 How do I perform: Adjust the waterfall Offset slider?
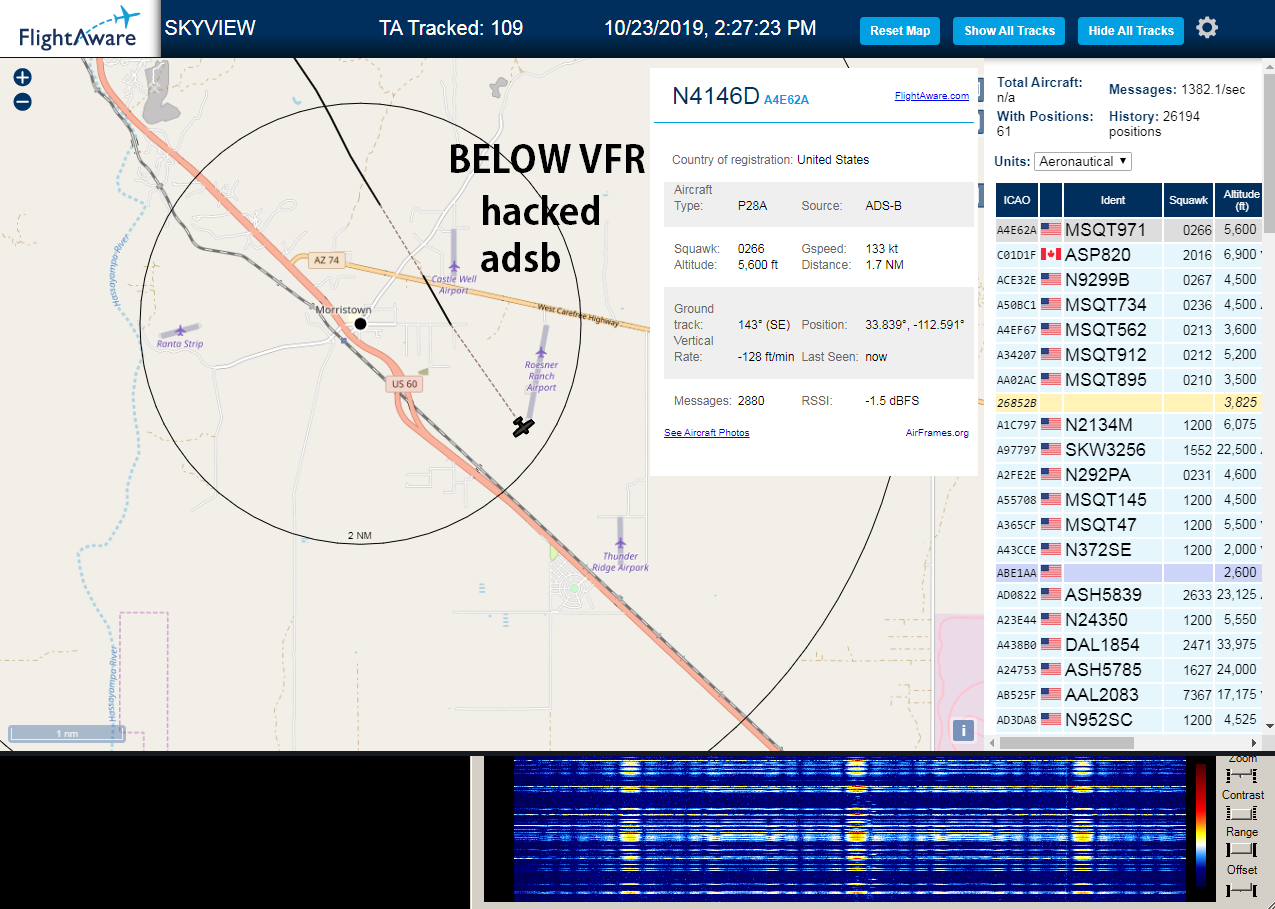point(1242,889)
